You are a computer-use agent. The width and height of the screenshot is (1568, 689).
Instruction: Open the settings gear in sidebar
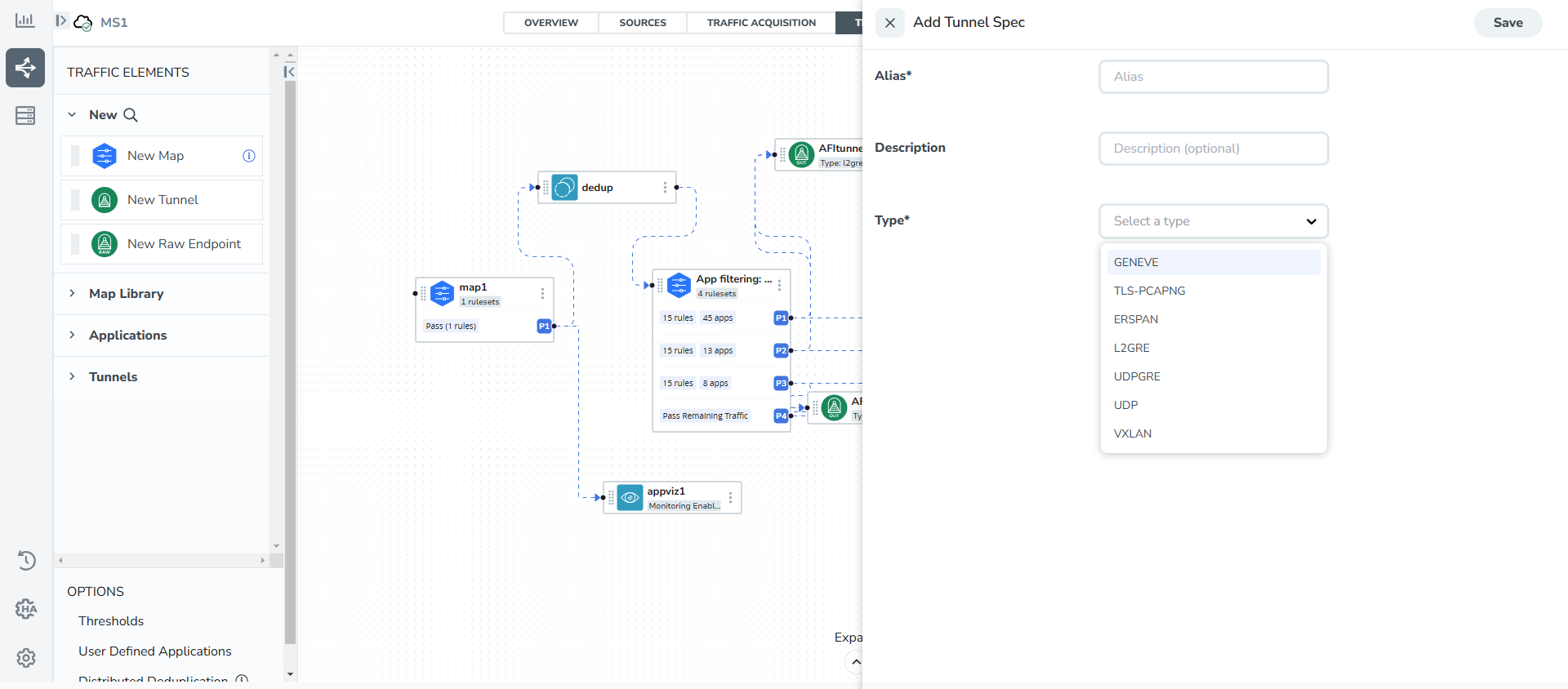26,658
